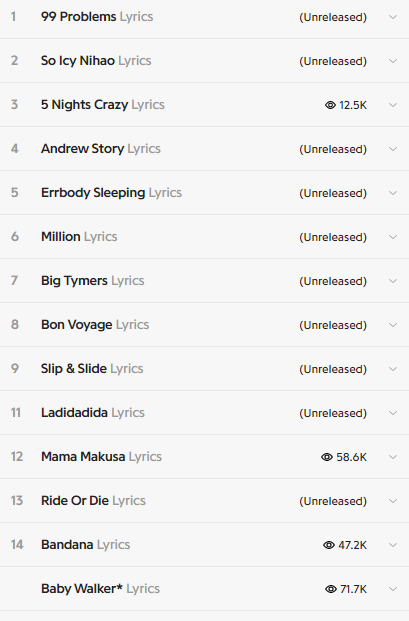Open Mama Makusa Lyrics link

tap(101, 457)
